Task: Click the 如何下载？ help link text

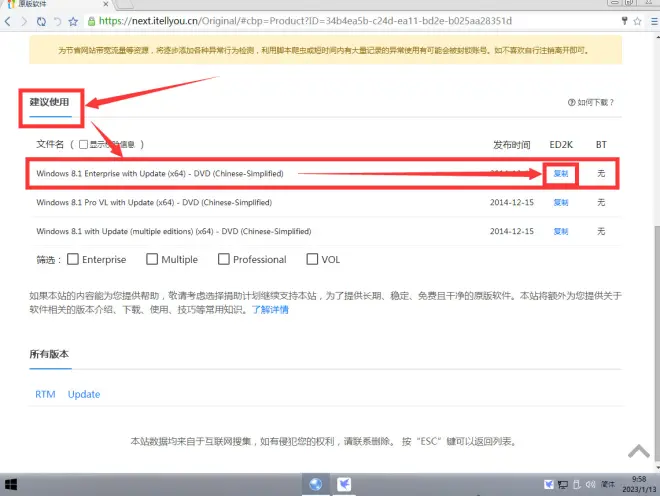Action: 596,102
